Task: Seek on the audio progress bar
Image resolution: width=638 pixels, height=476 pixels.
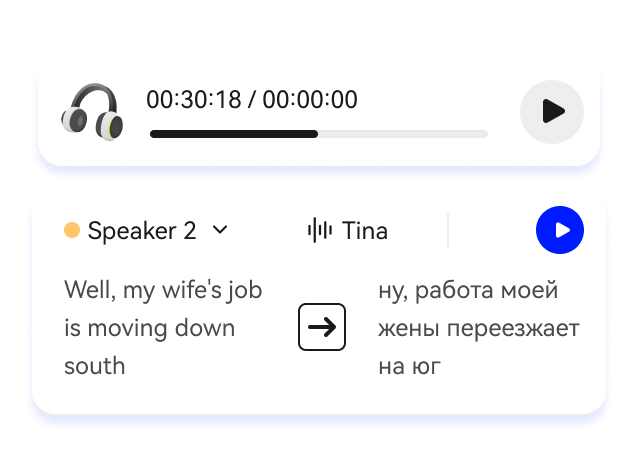Action: (x=319, y=134)
